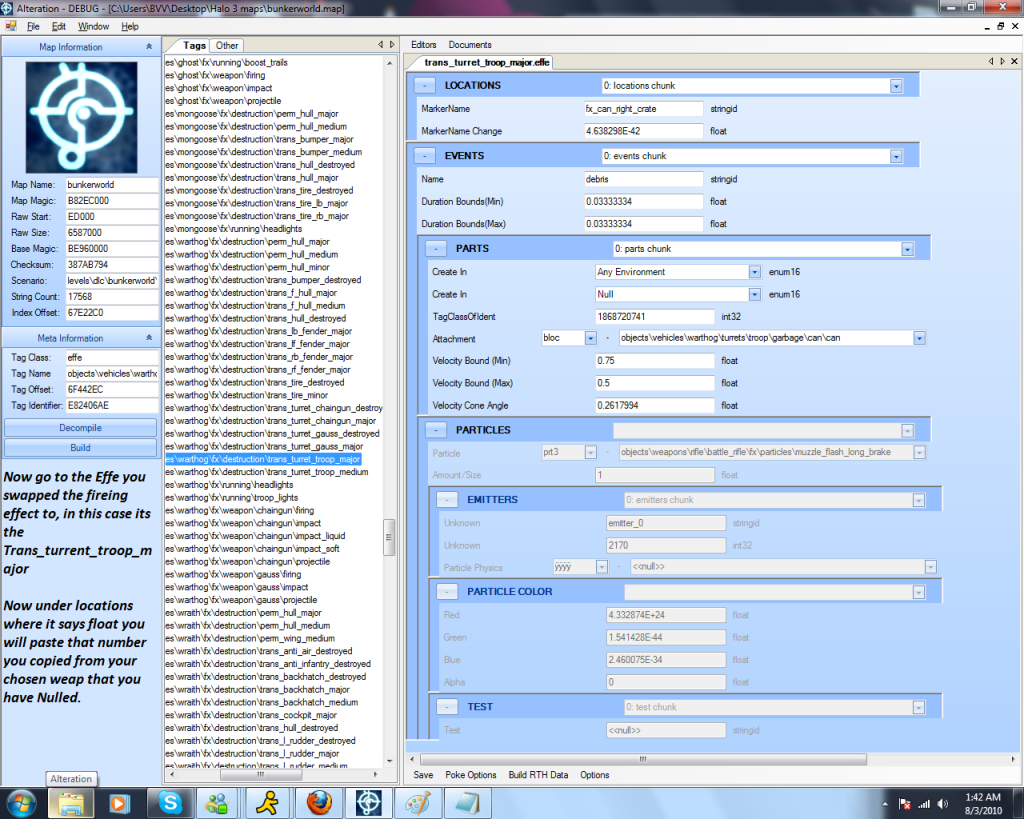Collapse the PARTICLES section
The height and width of the screenshot is (819, 1024).
pyautogui.click(x=436, y=430)
